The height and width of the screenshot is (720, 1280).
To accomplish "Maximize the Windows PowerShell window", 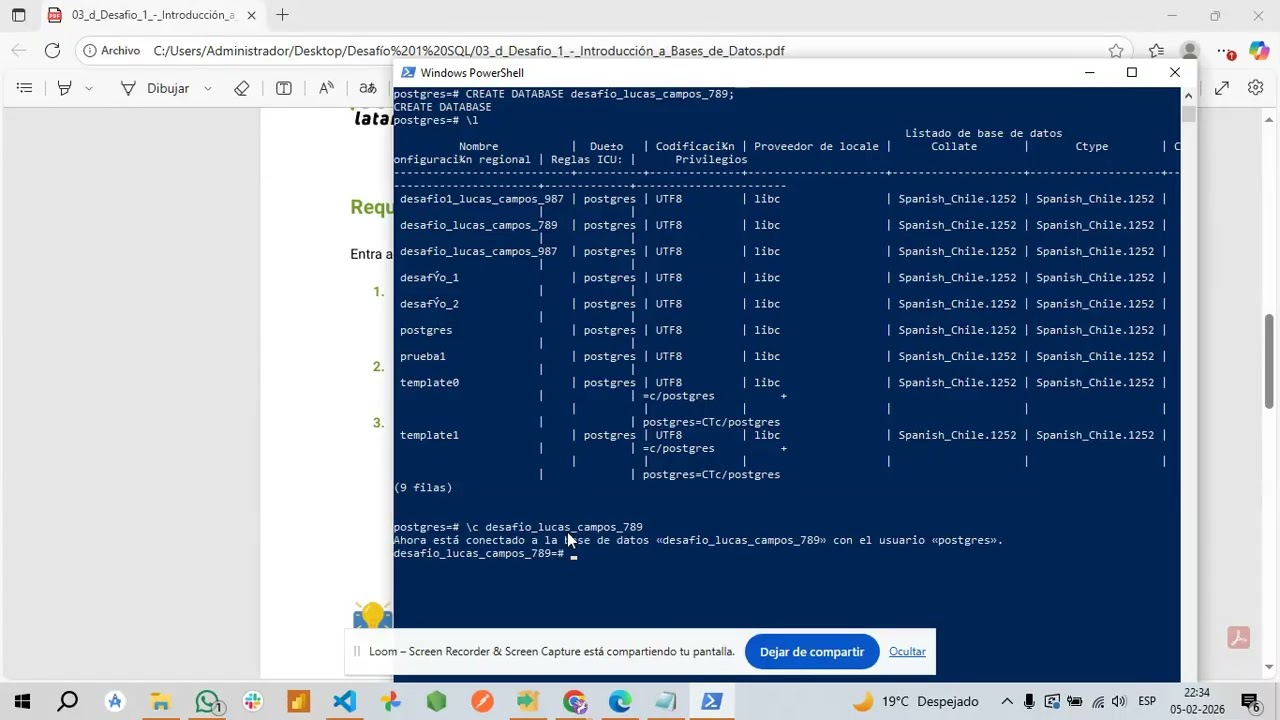I will point(1132,72).
